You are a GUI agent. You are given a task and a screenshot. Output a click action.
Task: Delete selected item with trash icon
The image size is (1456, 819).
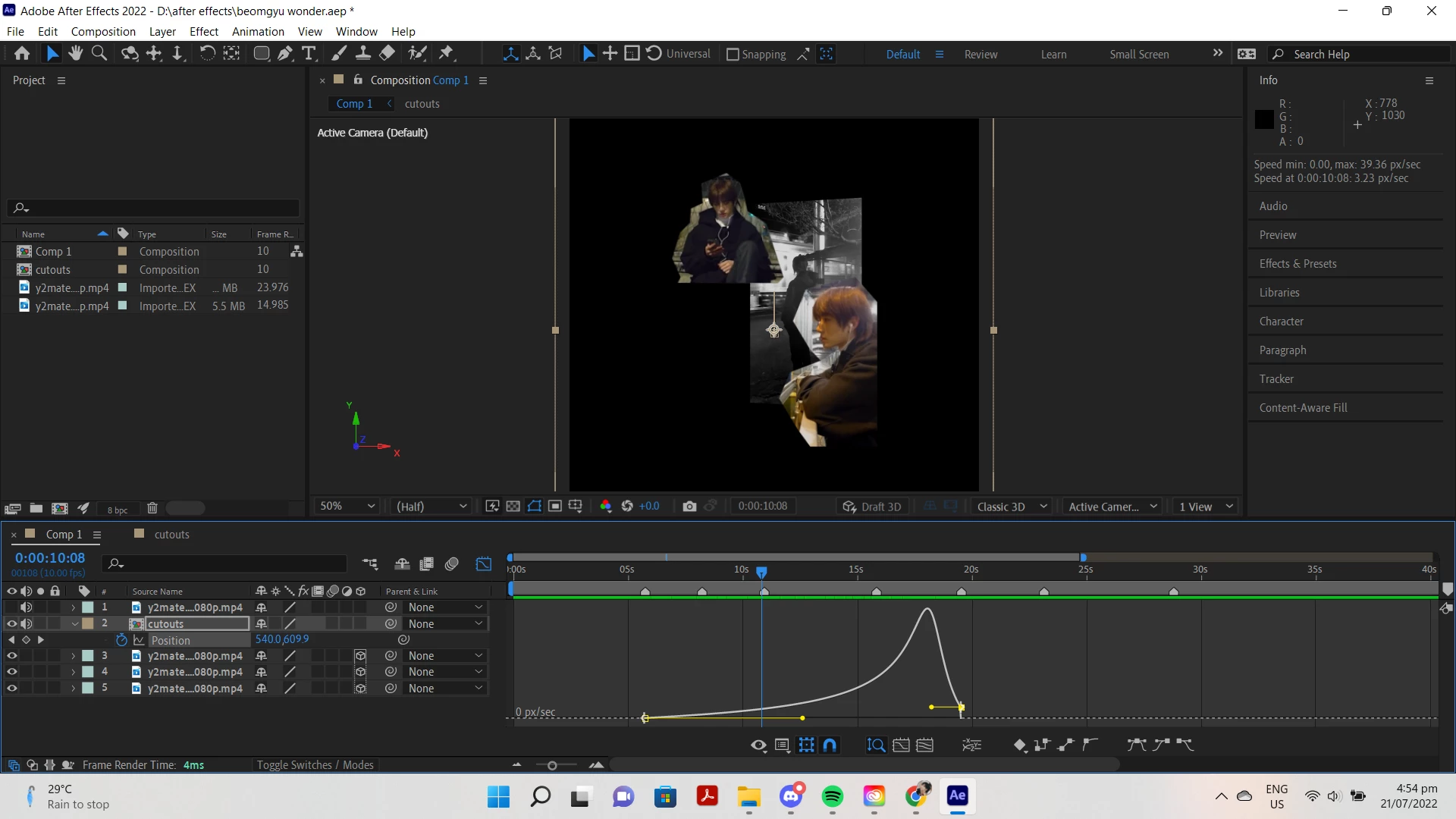(x=152, y=509)
